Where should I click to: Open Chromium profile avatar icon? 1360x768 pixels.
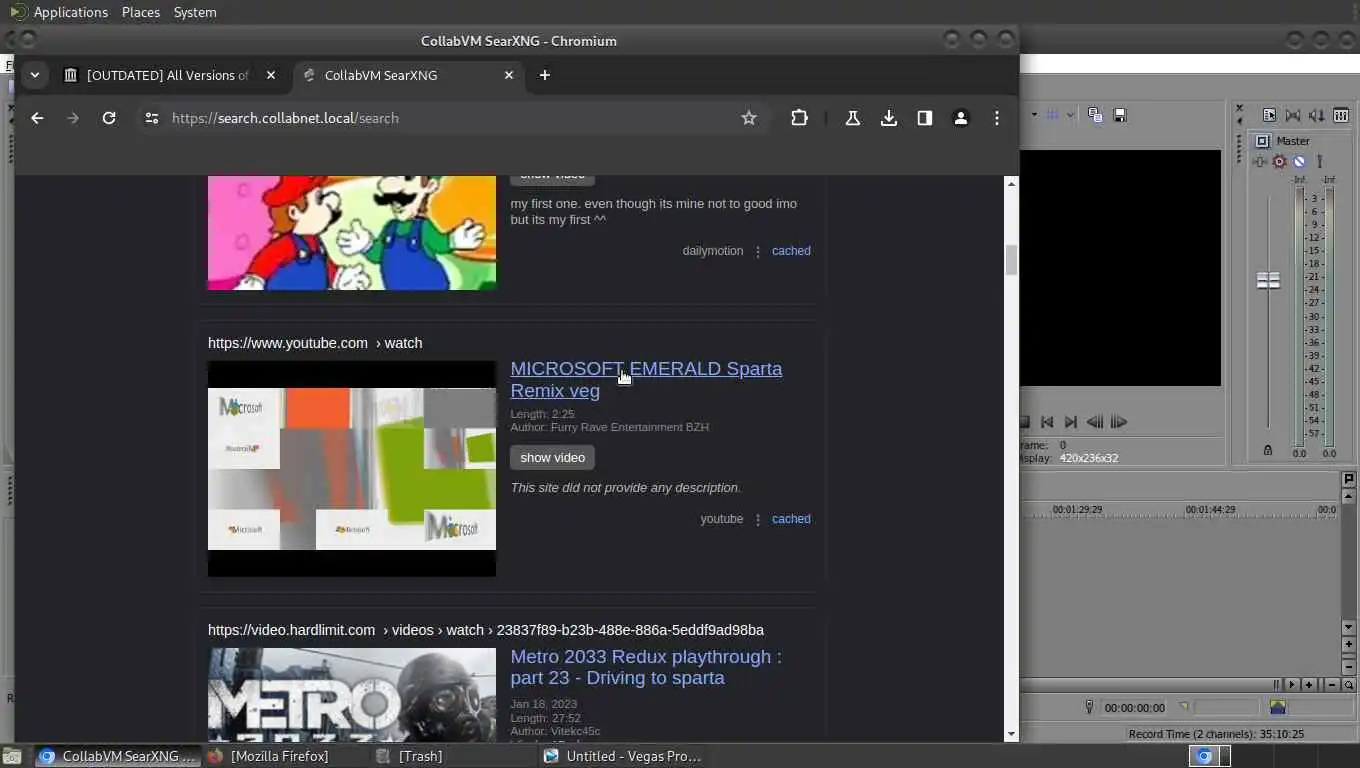point(961,118)
